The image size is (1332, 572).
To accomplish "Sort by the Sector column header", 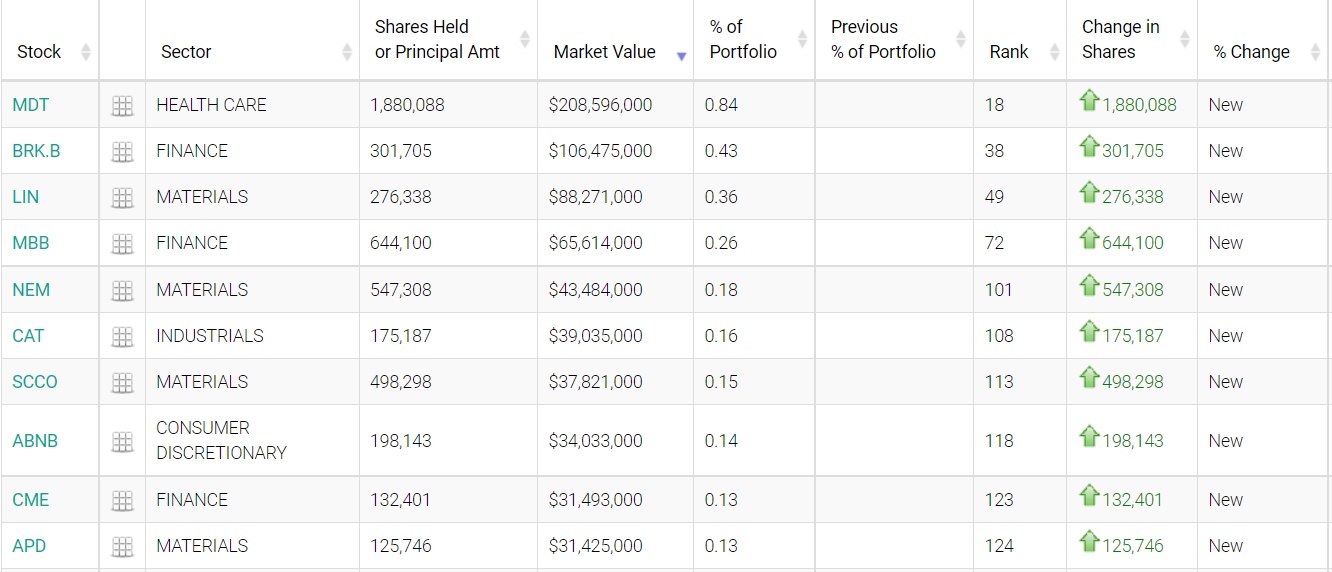I will (x=186, y=52).
